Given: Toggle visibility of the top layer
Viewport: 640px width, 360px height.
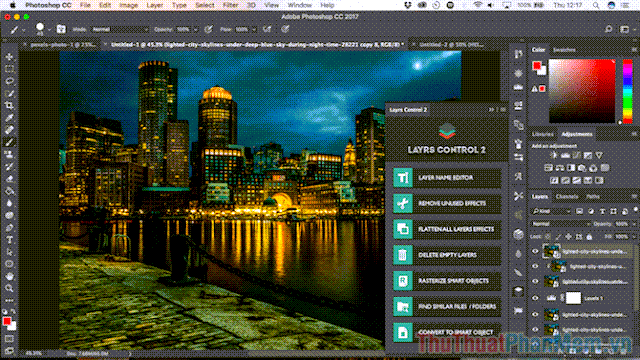Looking at the screenshot, I should (535, 251).
